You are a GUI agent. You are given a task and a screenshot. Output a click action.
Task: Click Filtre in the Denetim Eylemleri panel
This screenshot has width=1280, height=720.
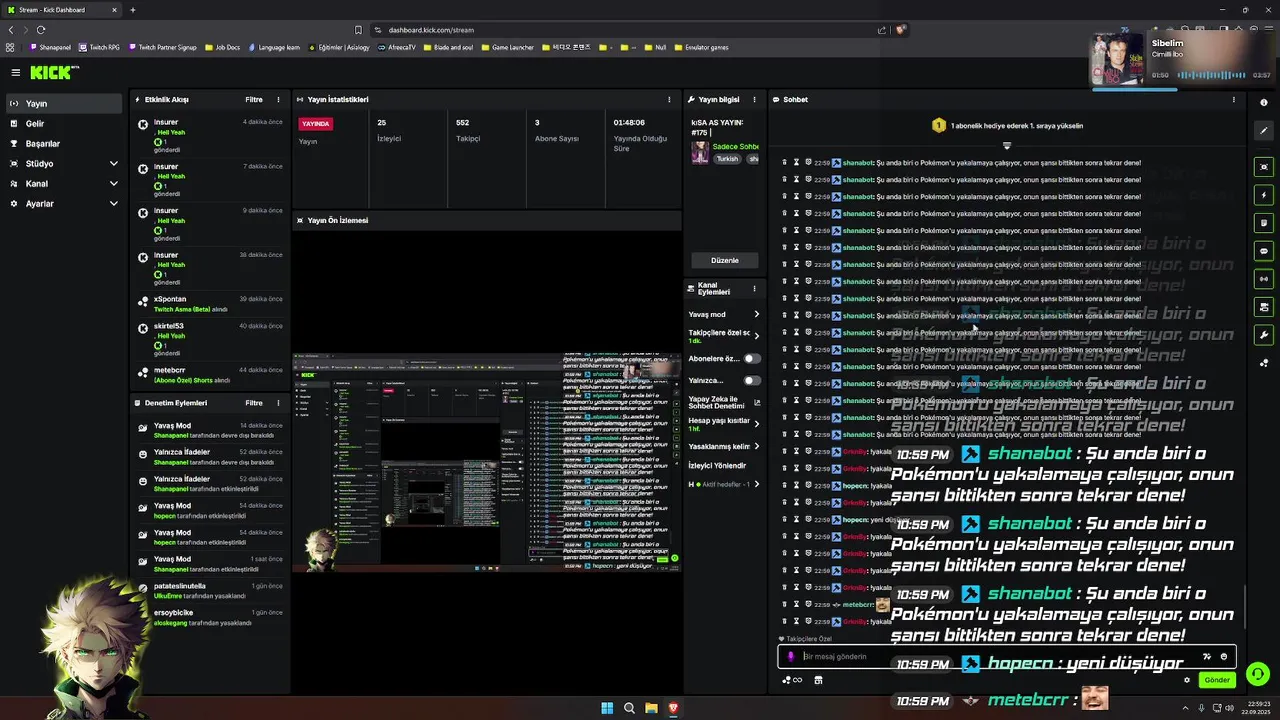(x=254, y=403)
